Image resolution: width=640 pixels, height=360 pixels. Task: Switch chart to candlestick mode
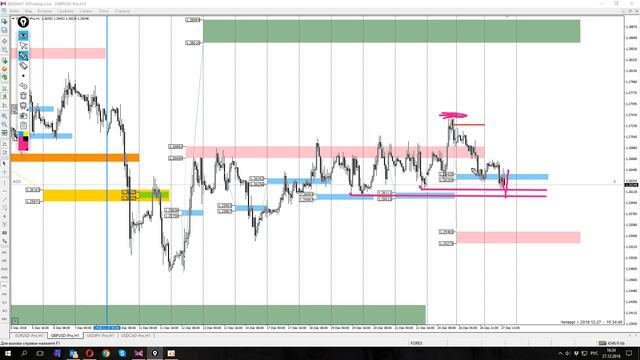click(4, 97)
